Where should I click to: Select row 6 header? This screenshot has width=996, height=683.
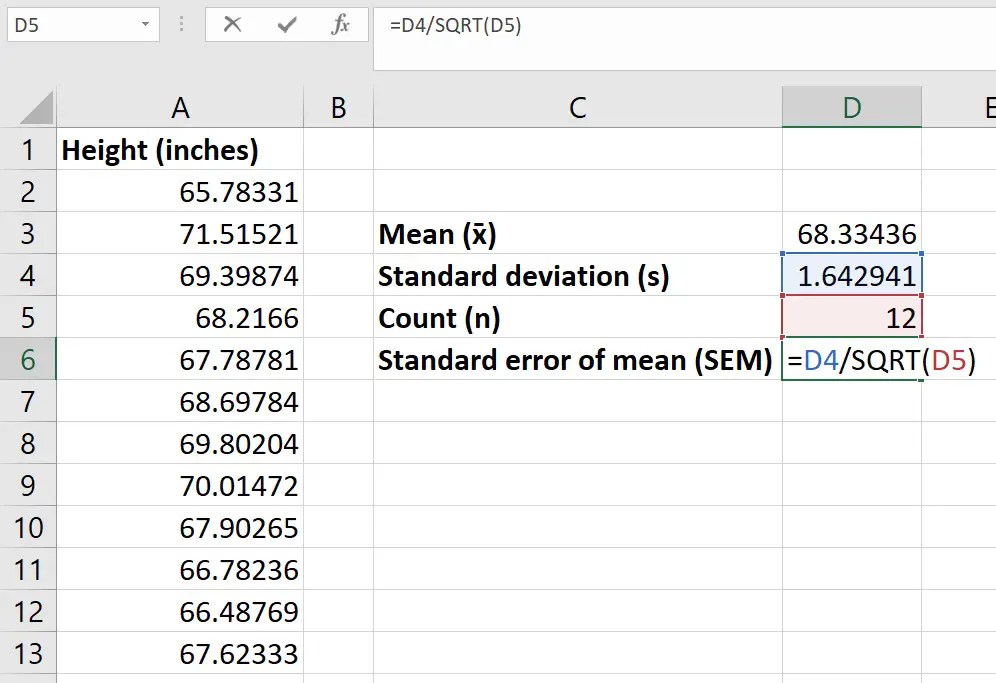click(x=28, y=359)
